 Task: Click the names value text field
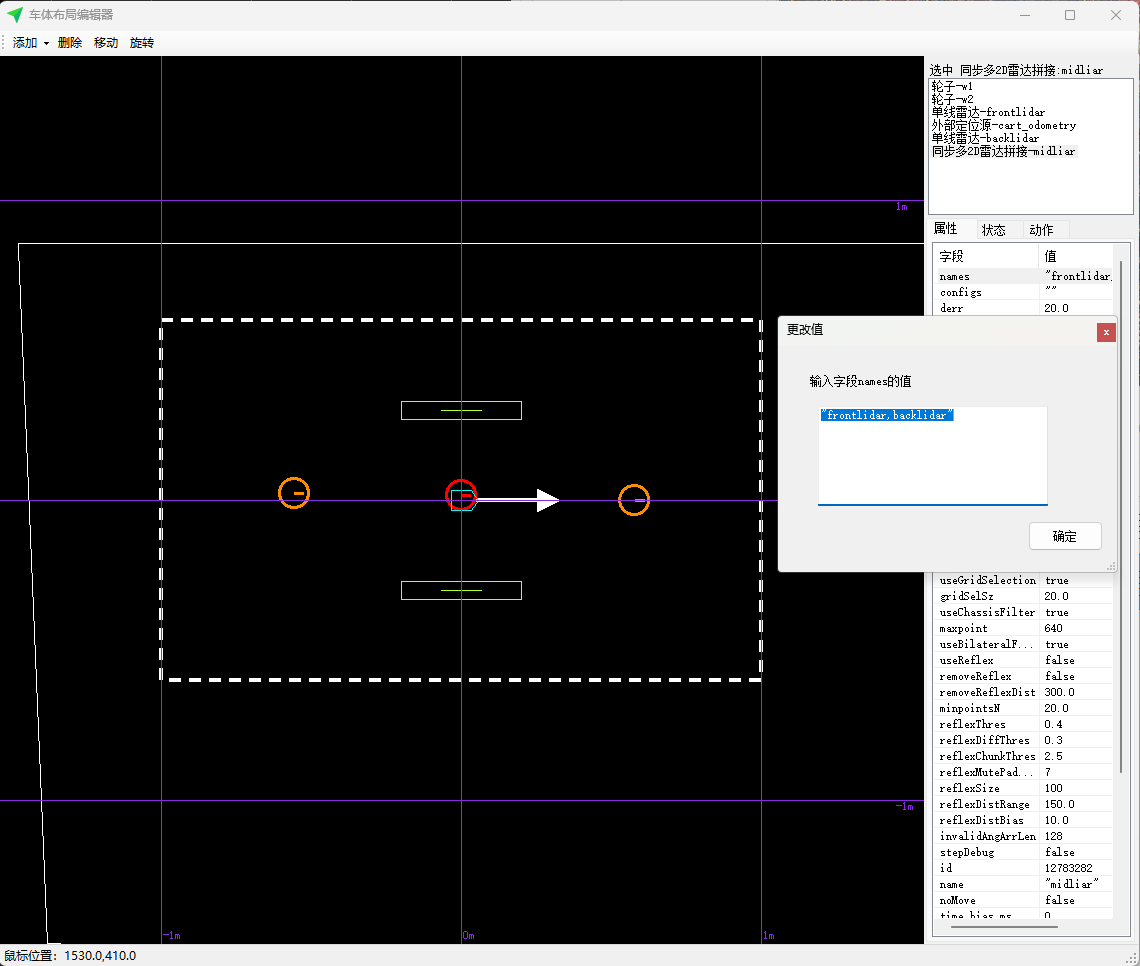932,455
